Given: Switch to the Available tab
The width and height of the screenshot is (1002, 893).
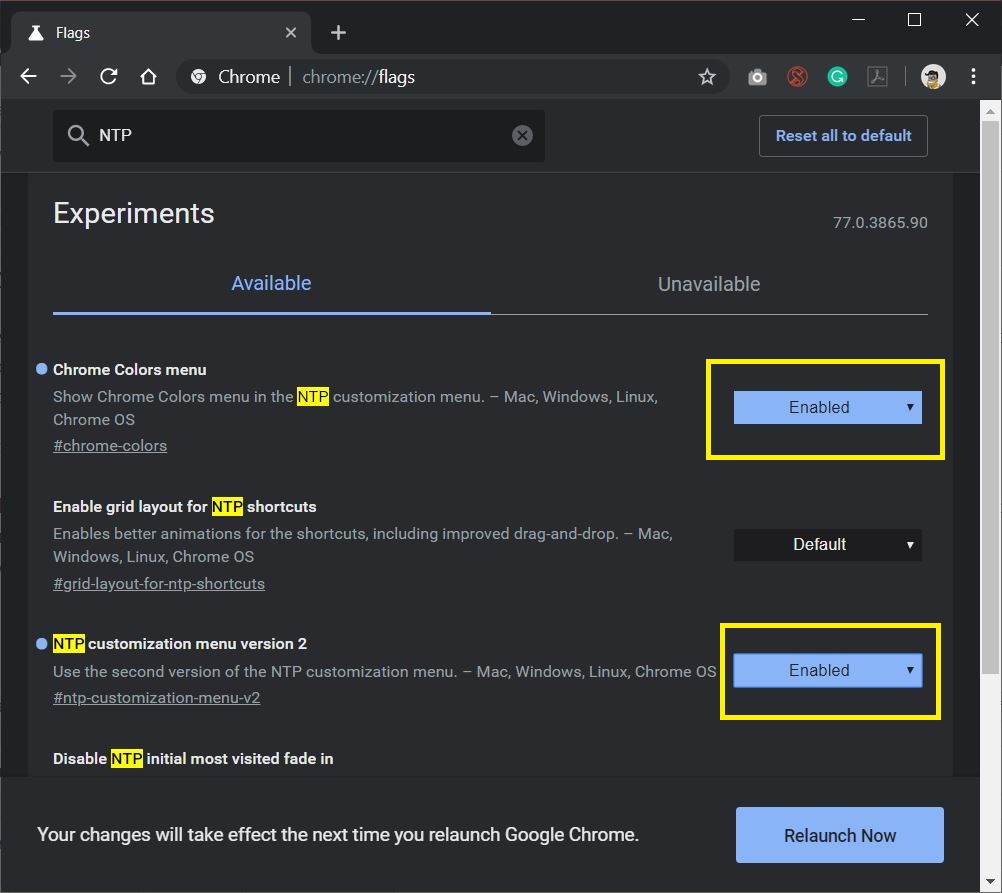Looking at the screenshot, I should [x=272, y=283].
